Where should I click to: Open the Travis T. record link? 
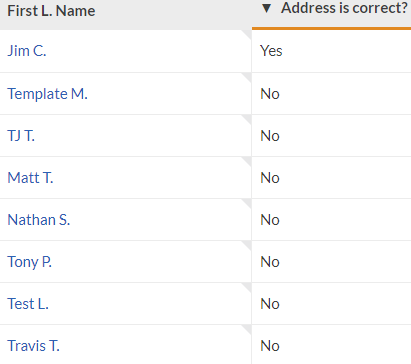point(33,346)
